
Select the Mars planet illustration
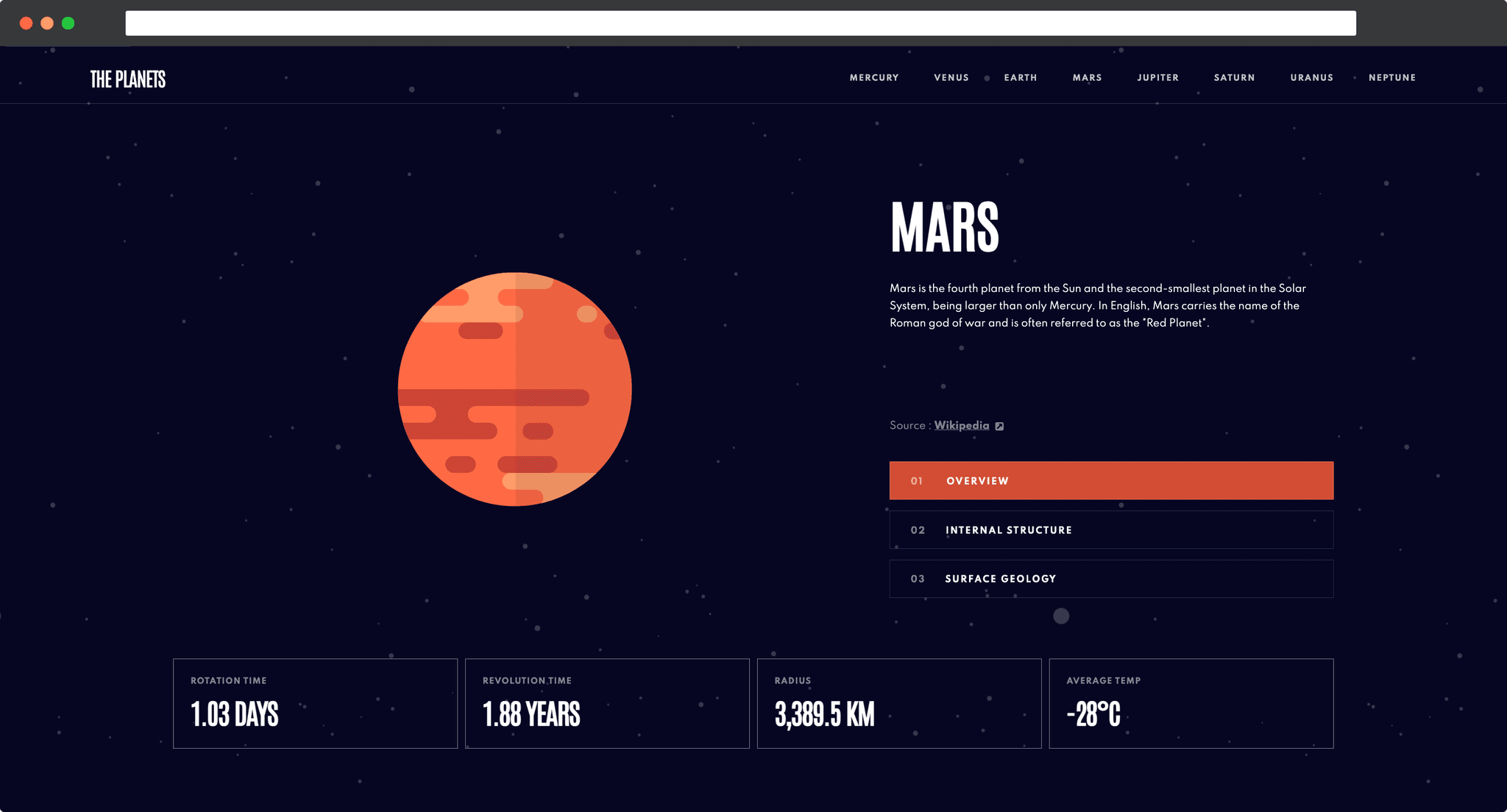pos(515,390)
